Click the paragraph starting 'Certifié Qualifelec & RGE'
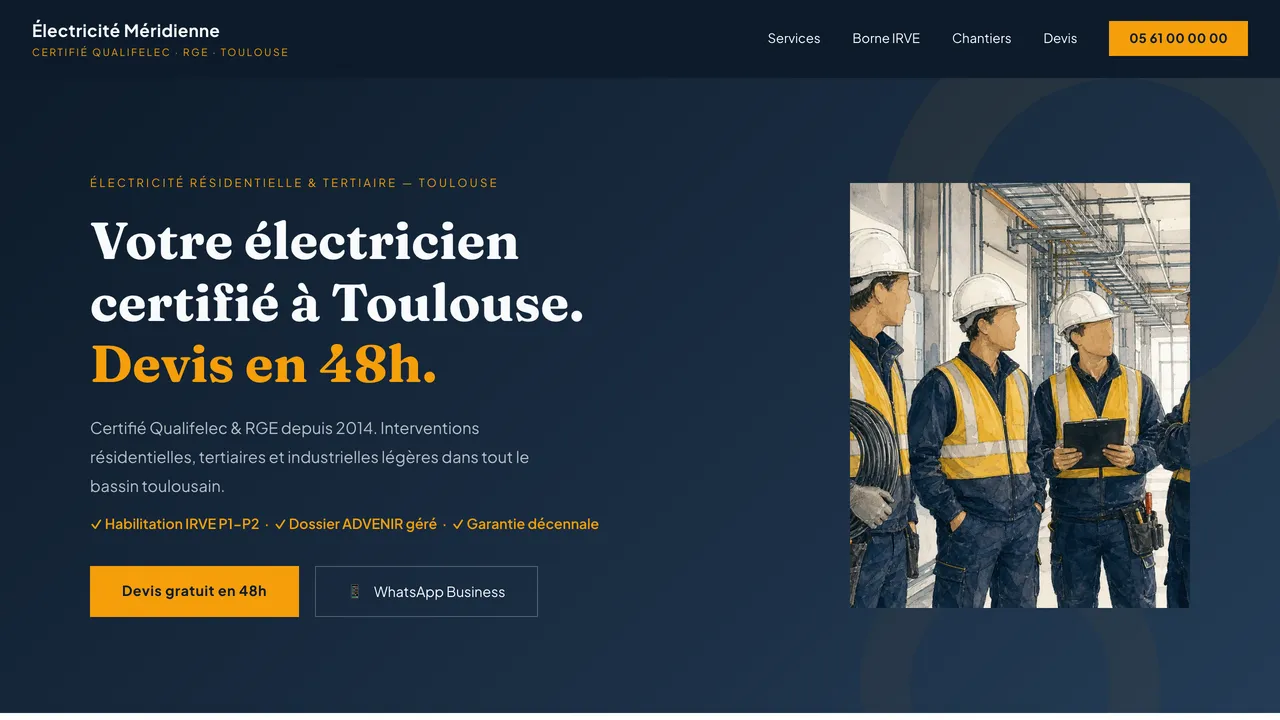Image resolution: width=1280 pixels, height=720 pixels. click(310, 457)
